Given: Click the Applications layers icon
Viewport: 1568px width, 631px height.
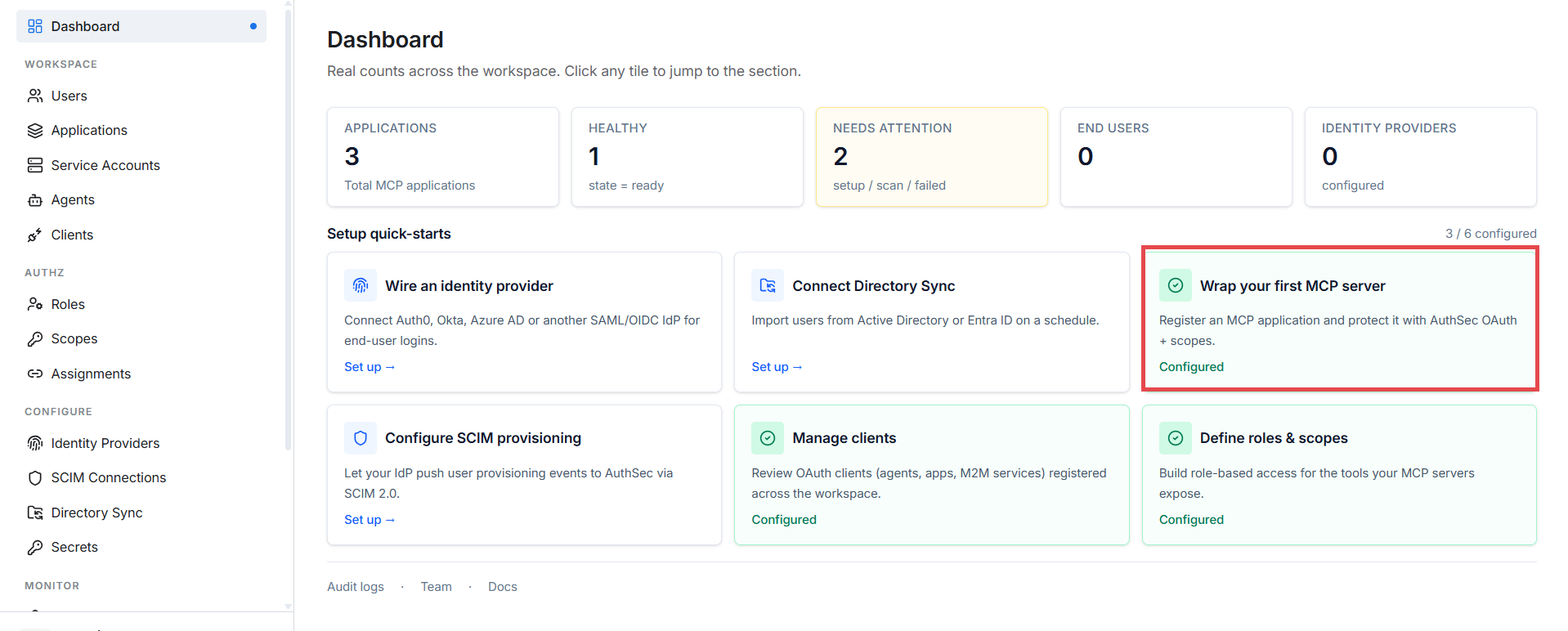Looking at the screenshot, I should [35, 131].
